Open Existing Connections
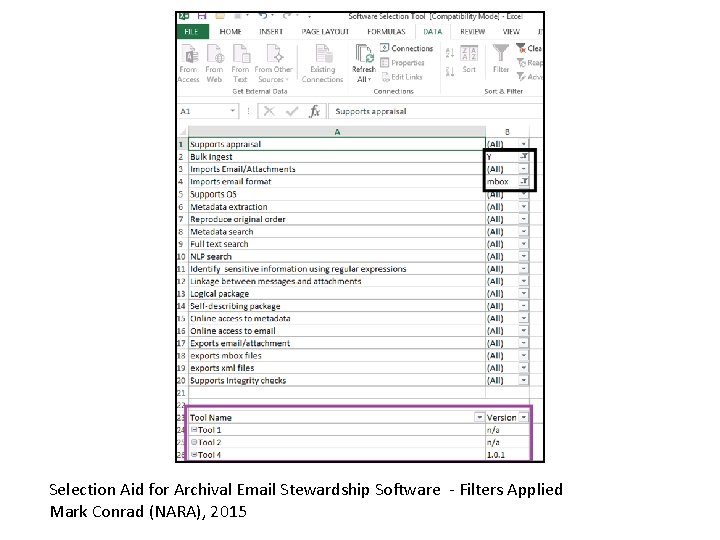720x540 pixels. click(322, 63)
